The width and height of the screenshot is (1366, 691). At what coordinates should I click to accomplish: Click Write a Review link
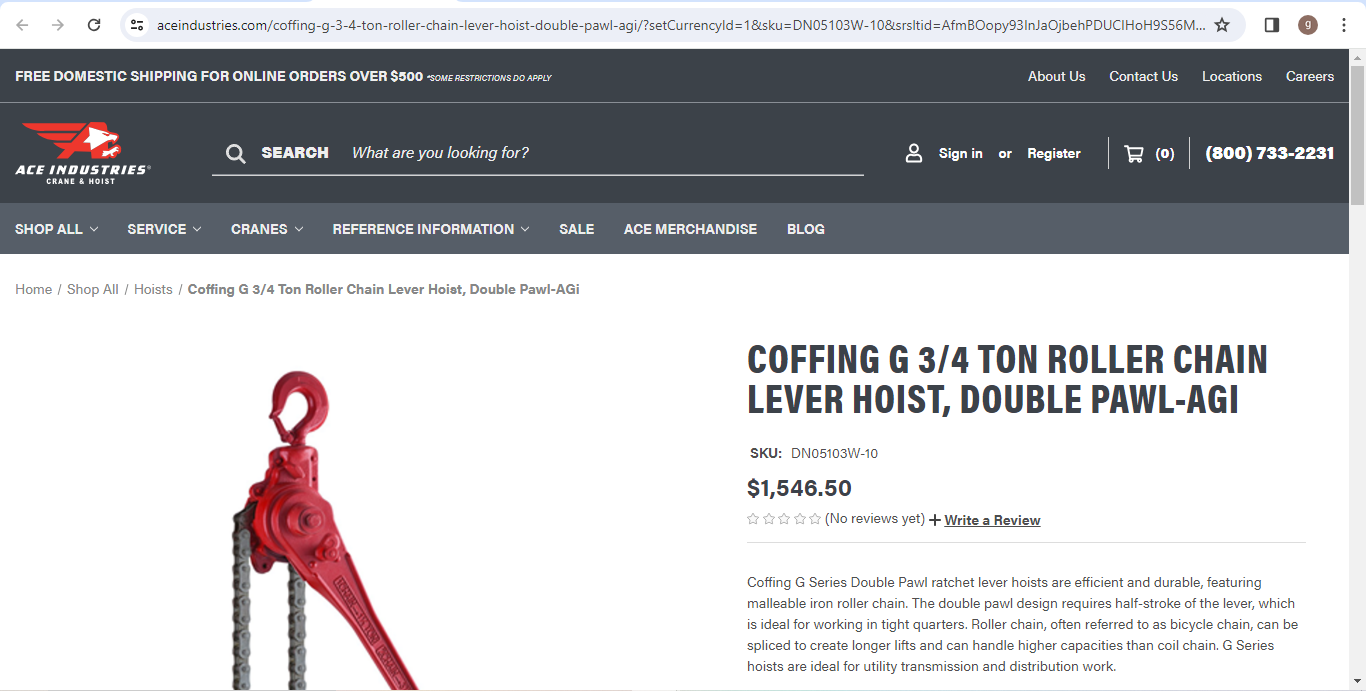[992, 520]
